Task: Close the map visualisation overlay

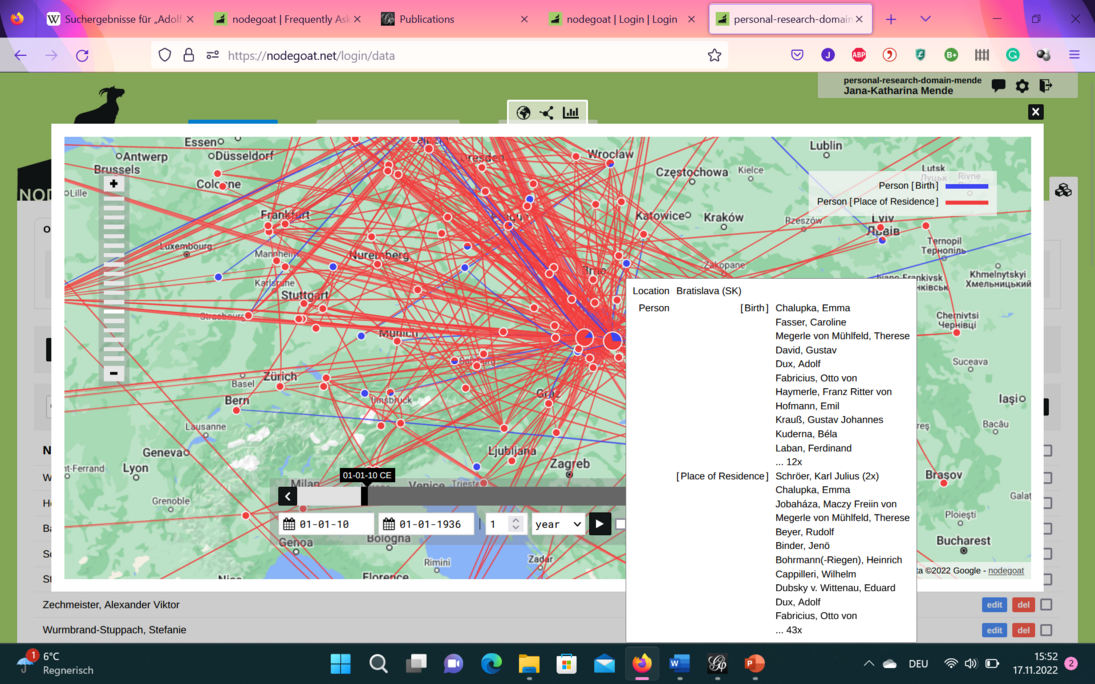Action: [1036, 112]
